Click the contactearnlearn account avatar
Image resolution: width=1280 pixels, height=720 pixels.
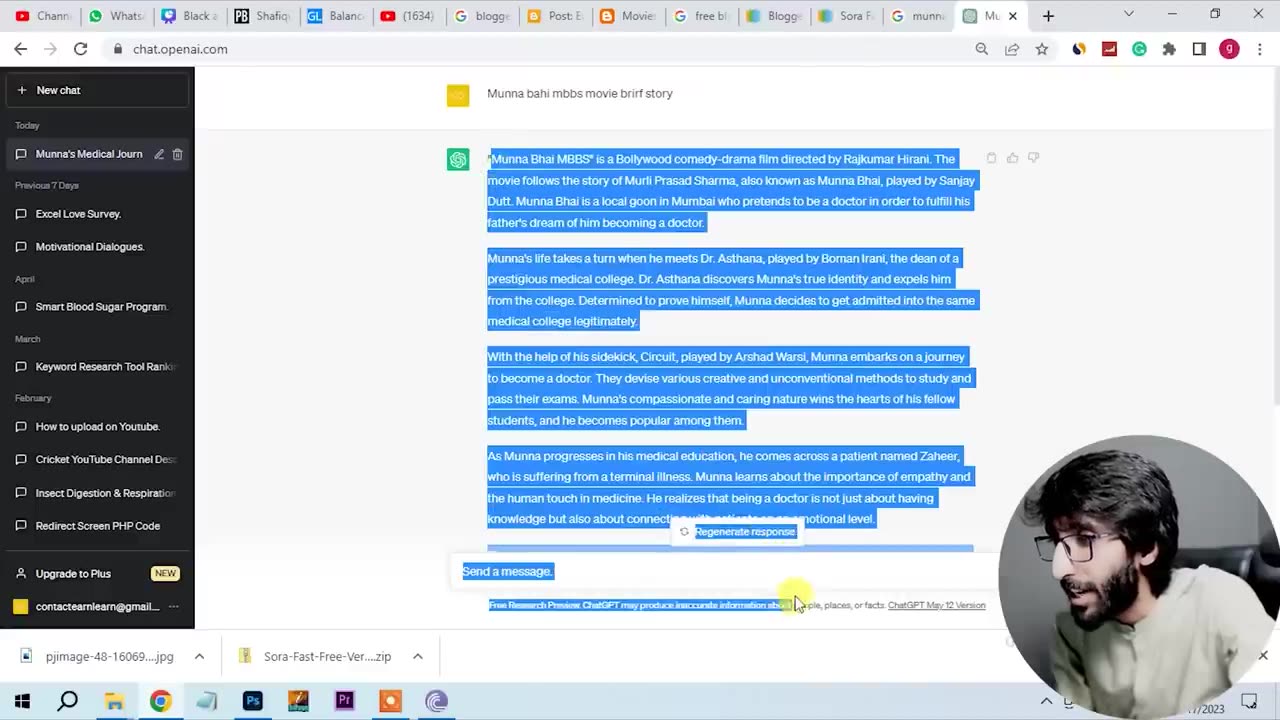coord(21,607)
